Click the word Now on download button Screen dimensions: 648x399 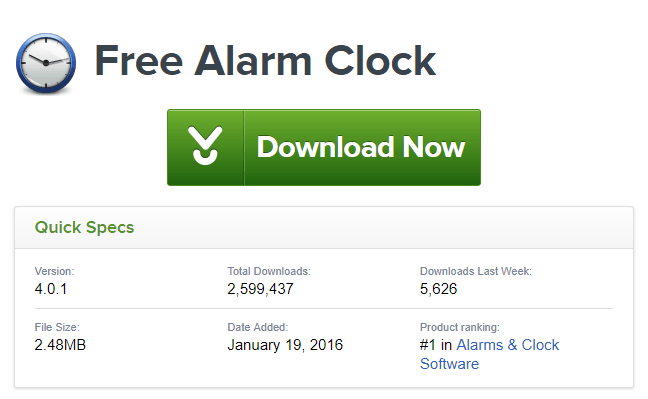pyautogui.click(x=434, y=147)
